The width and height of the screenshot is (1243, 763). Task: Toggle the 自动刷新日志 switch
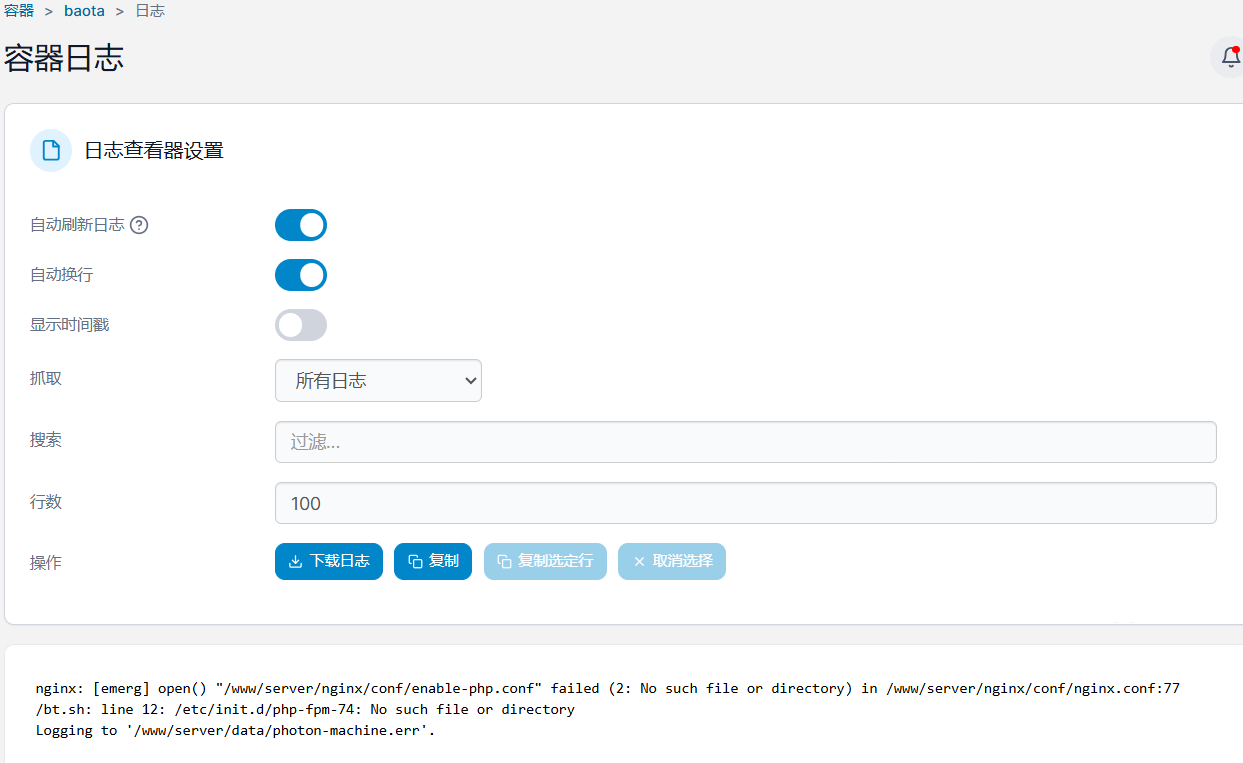coord(301,225)
